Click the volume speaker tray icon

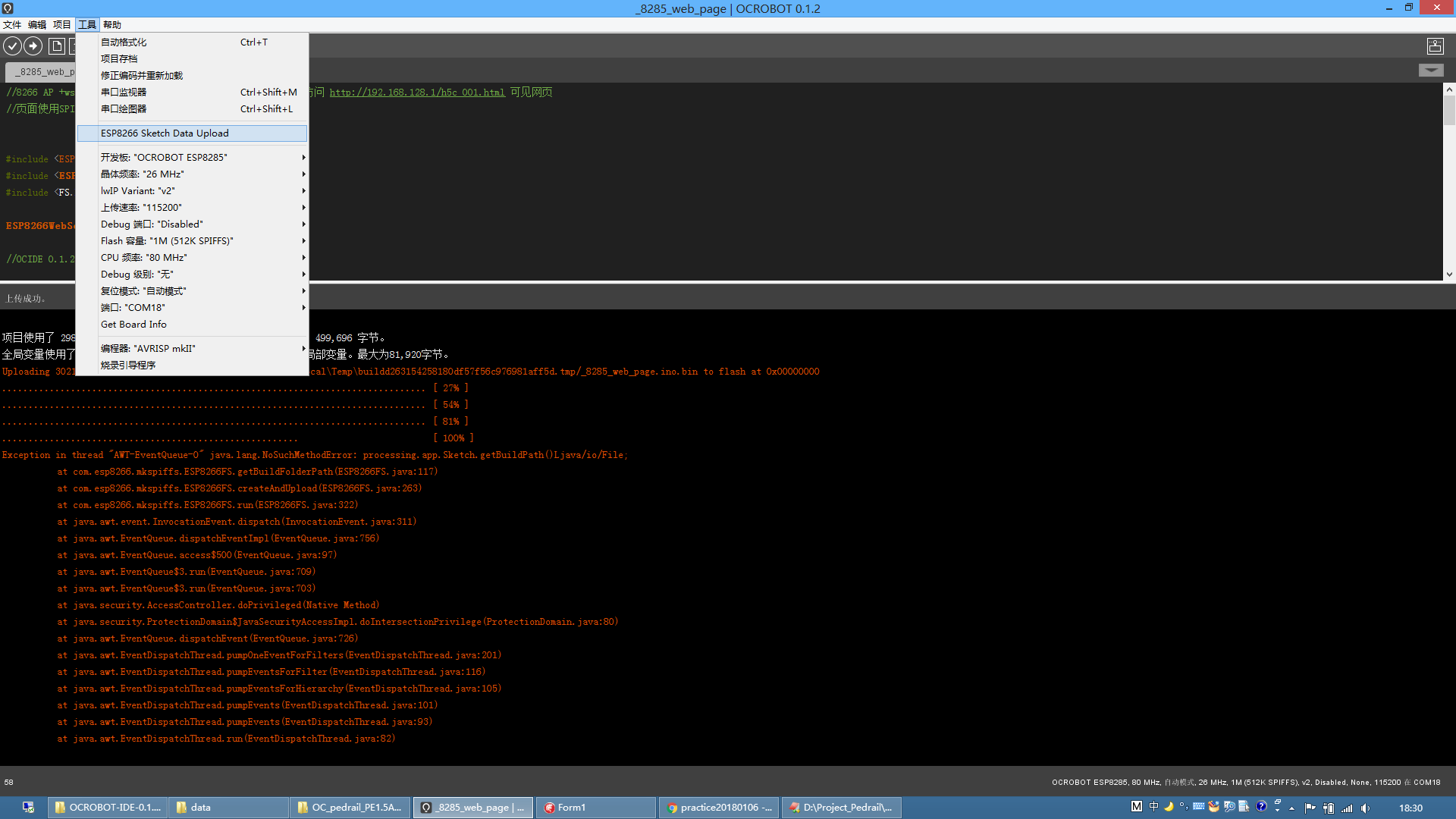pos(1365,808)
